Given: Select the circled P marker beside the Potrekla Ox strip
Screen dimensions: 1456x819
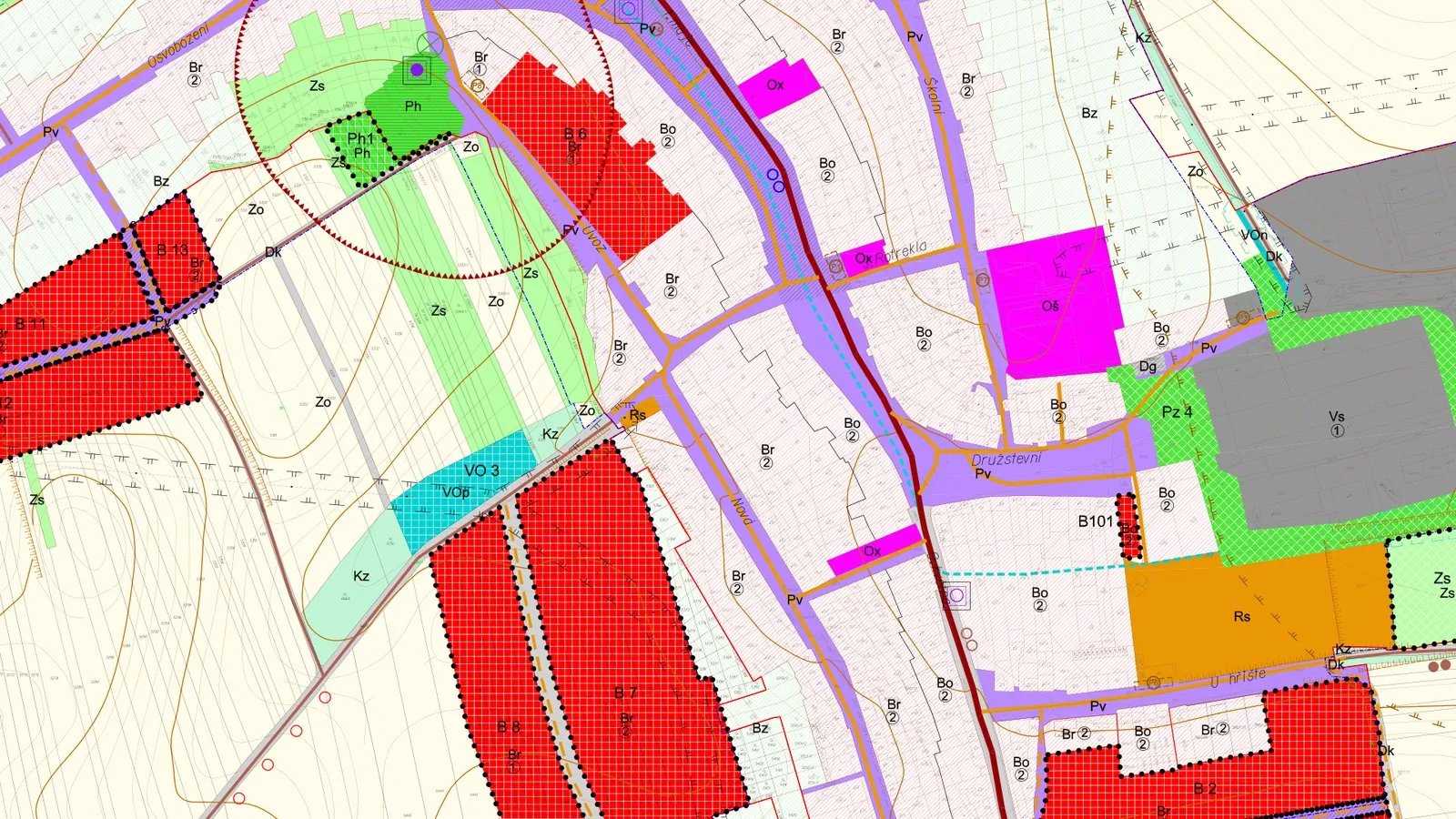Looking at the screenshot, I should pyautogui.click(x=836, y=265).
